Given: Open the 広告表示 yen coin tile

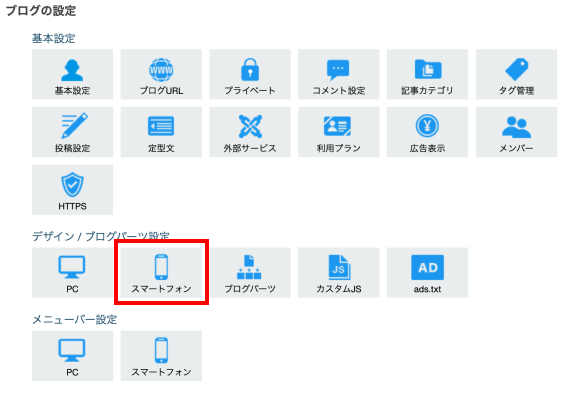Looking at the screenshot, I should pos(428,132).
